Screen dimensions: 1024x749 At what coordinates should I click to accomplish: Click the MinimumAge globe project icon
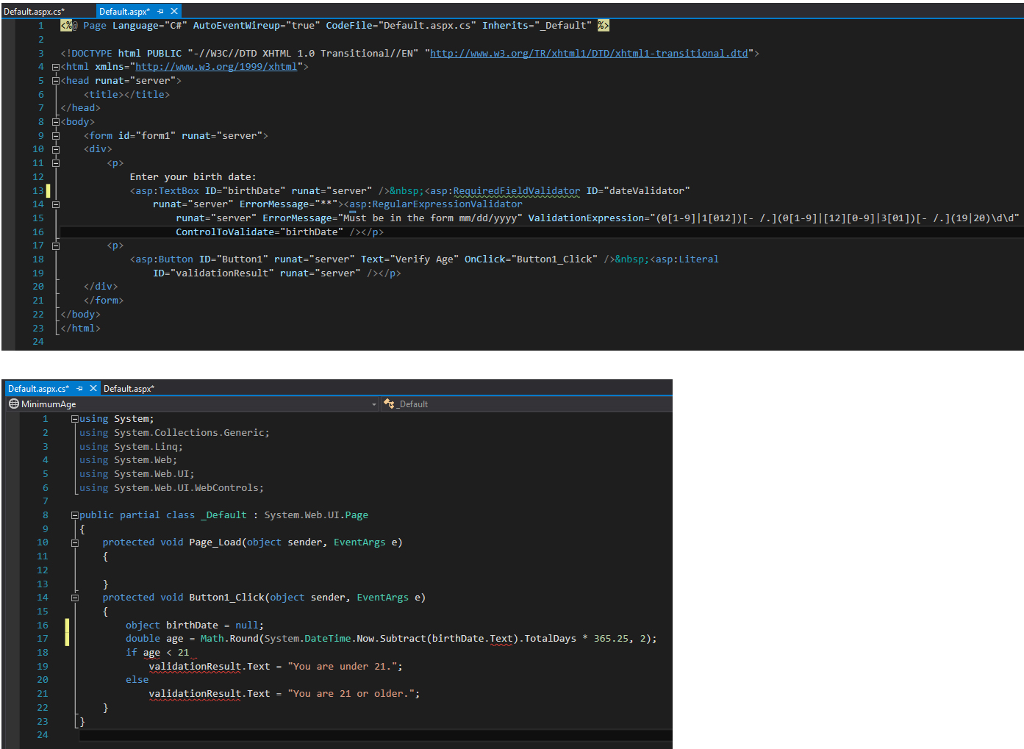tap(14, 404)
